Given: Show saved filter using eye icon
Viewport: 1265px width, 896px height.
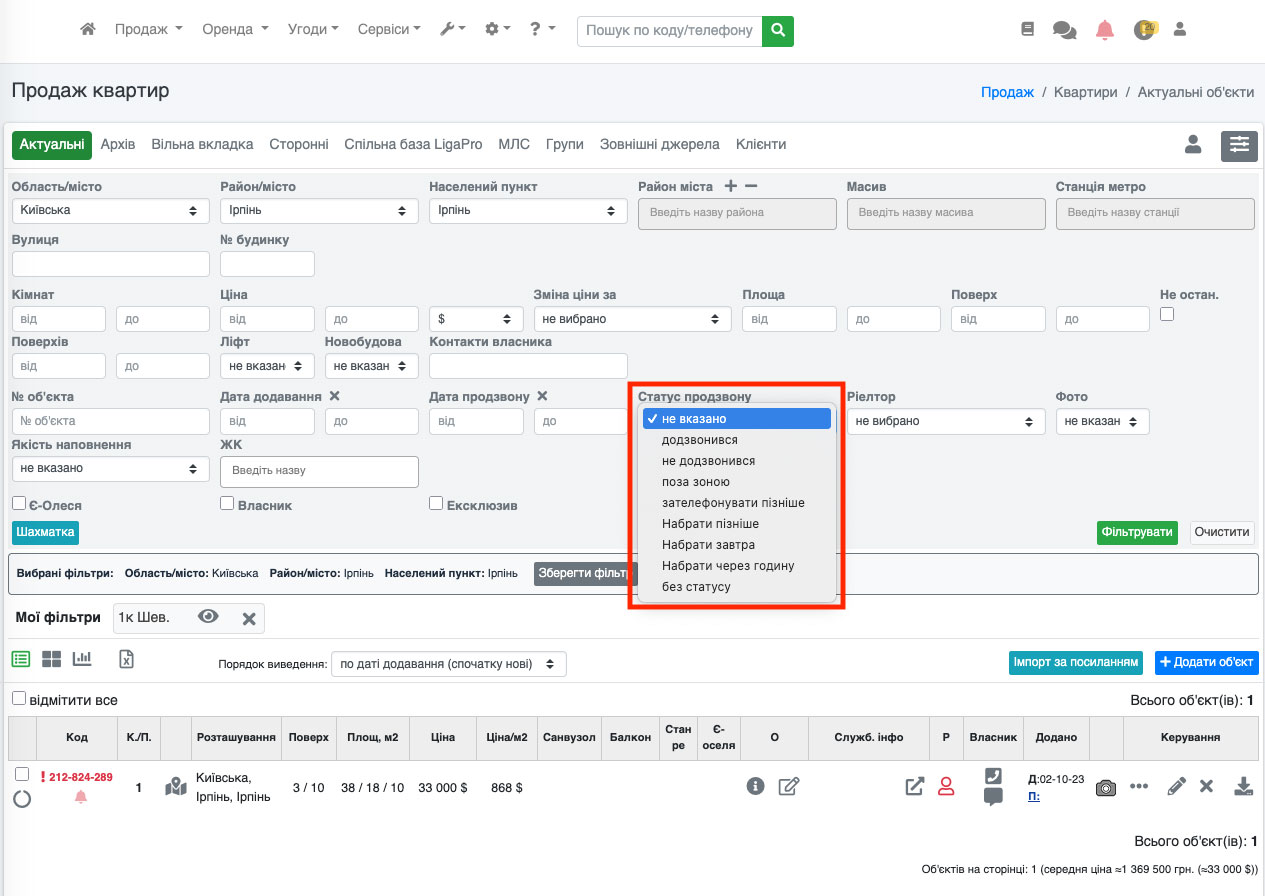Looking at the screenshot, I should 208,617.
